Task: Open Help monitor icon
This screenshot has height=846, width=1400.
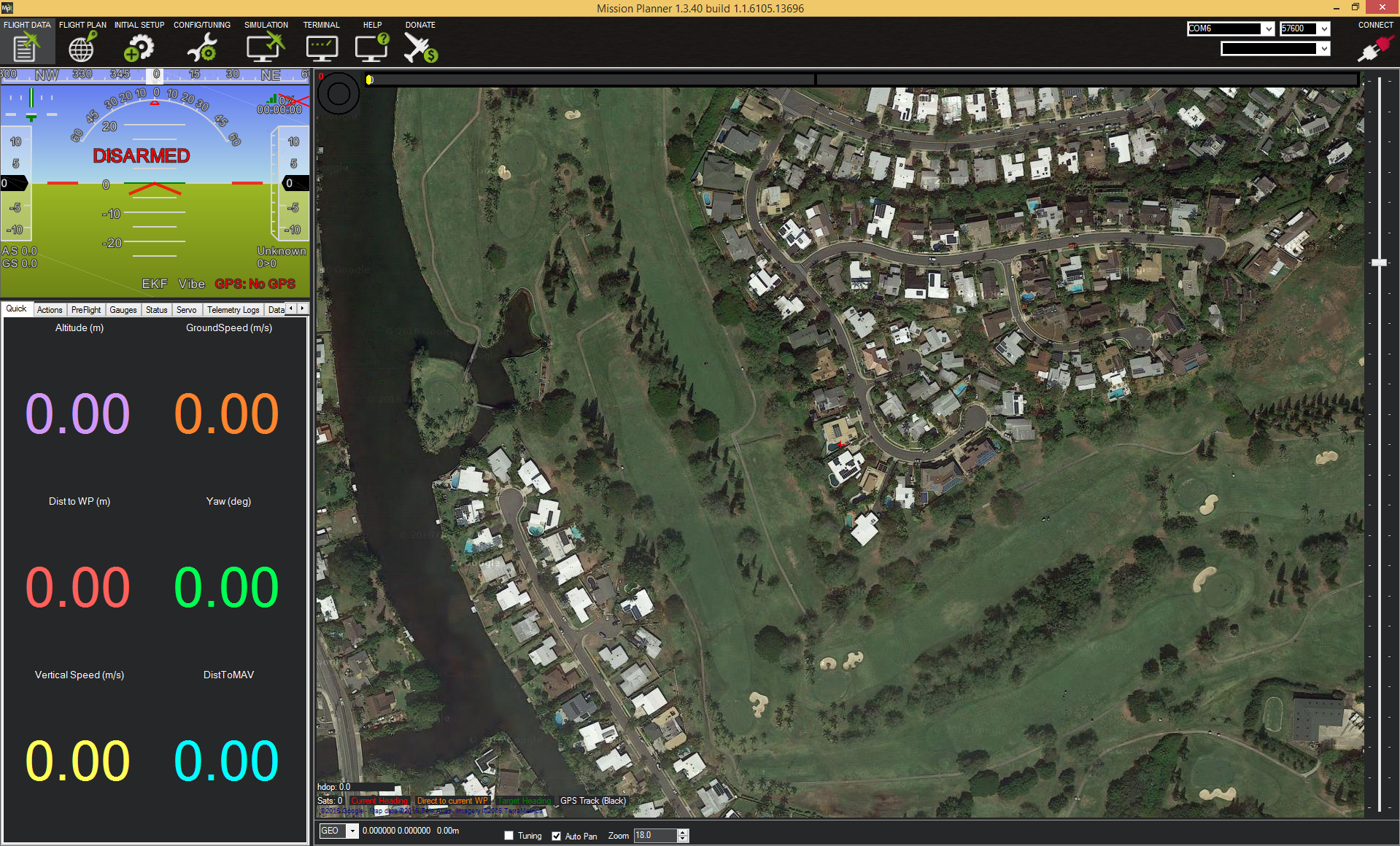Action: [372, 47]
